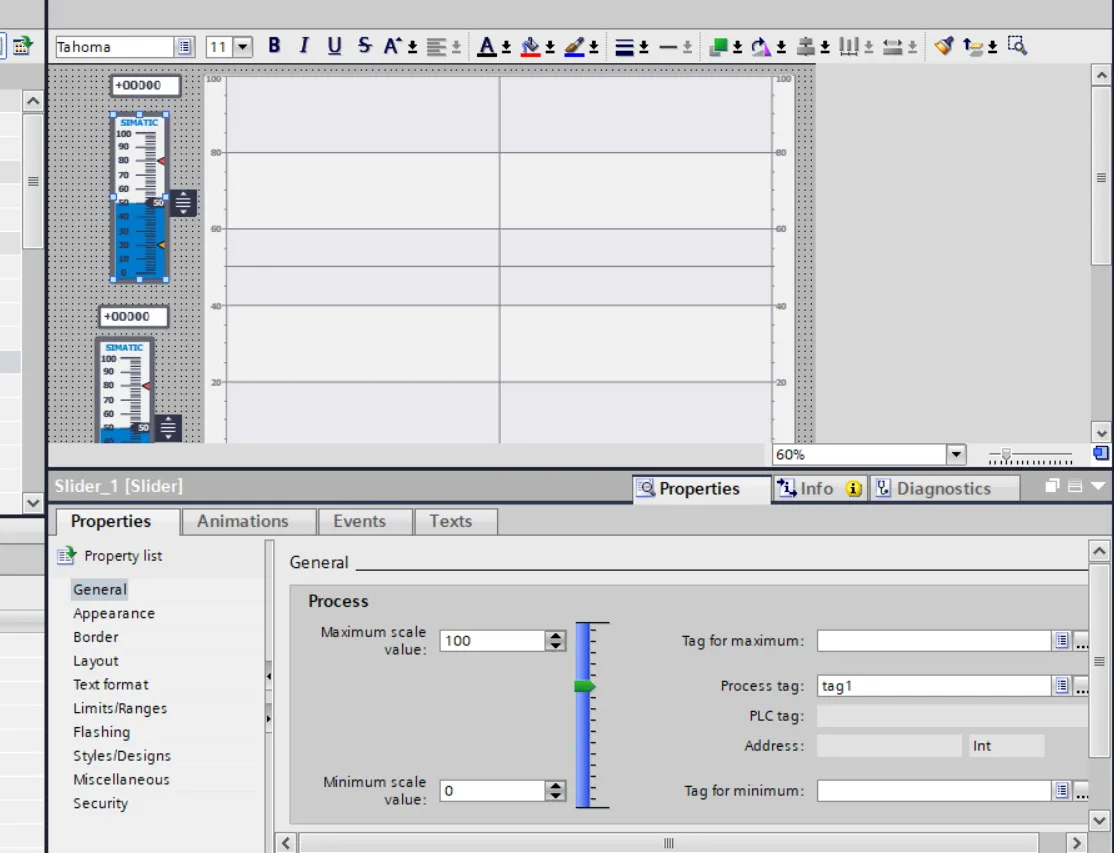Viewport: 1114px width, 853px height.
Task: Click the object order icon
Action: click(x=721, y=45)
